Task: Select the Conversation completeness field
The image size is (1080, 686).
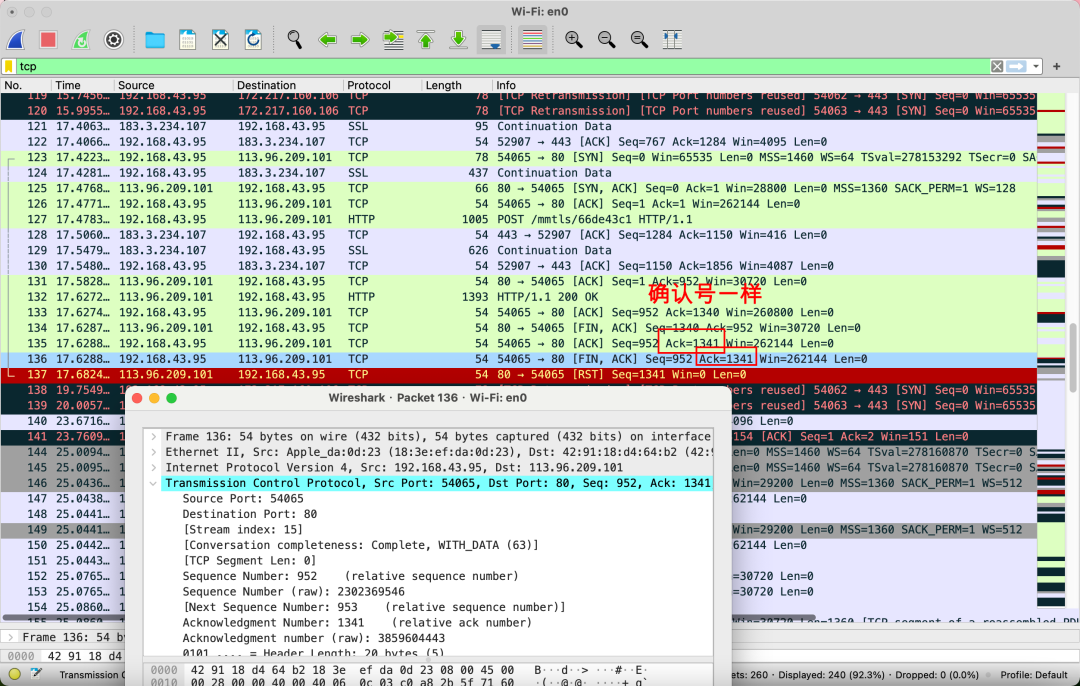Action: [360, 545]
